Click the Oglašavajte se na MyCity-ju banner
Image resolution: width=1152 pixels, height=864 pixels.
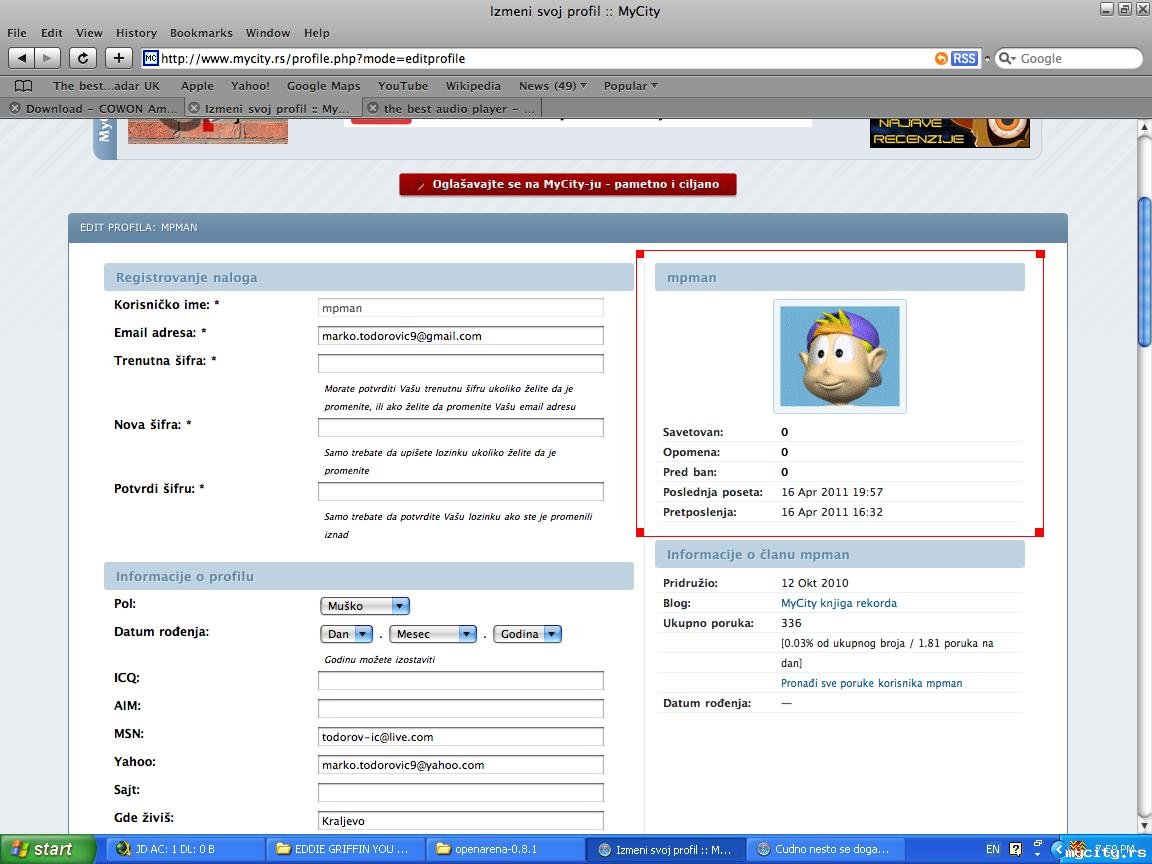pyautogui.click(x=568, y=184)
